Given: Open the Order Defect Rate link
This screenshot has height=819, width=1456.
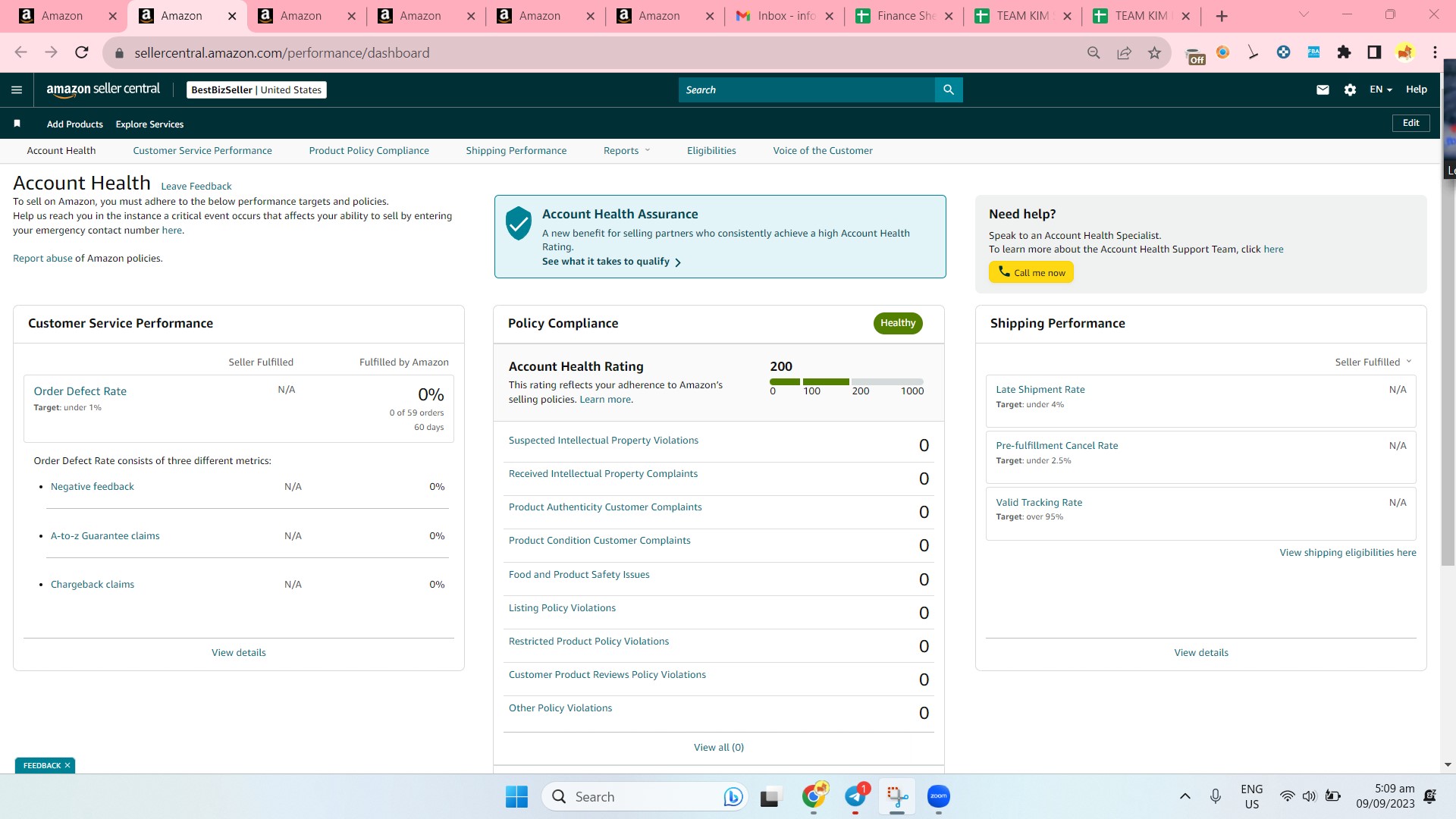Looking at the screenshot, I should click(80, 391).
